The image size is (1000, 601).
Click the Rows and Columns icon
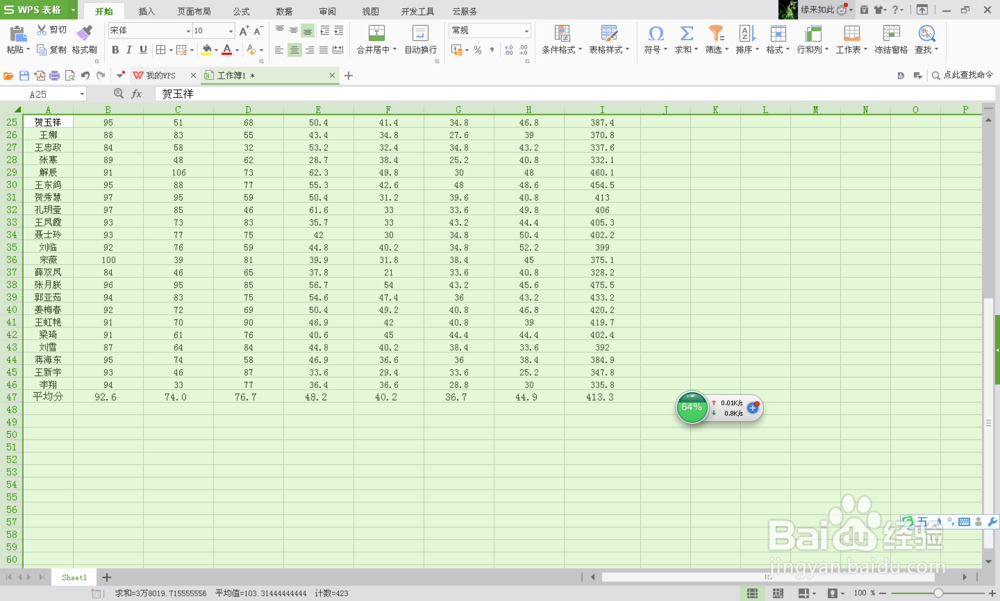click(x=812, y=33)
